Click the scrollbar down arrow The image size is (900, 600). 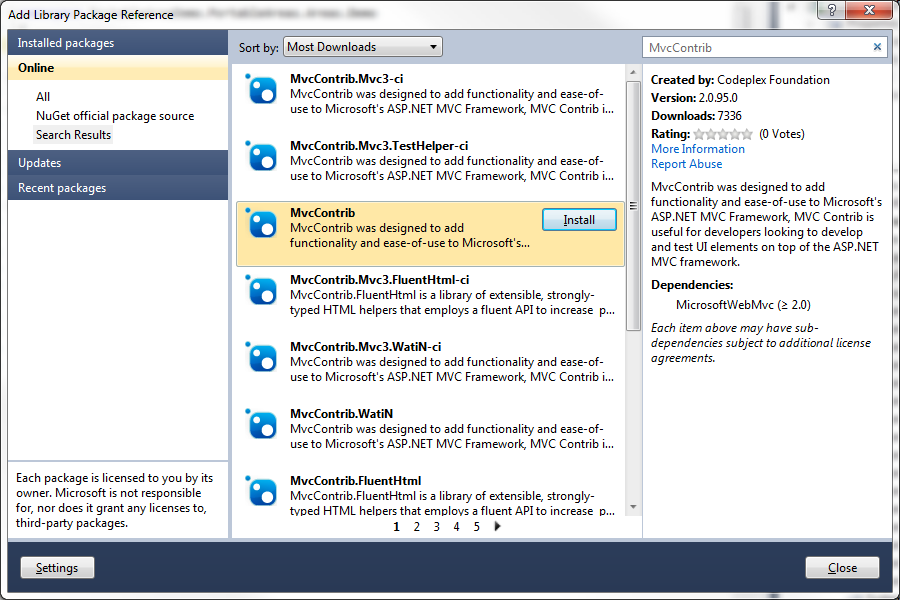coord(633,507)
